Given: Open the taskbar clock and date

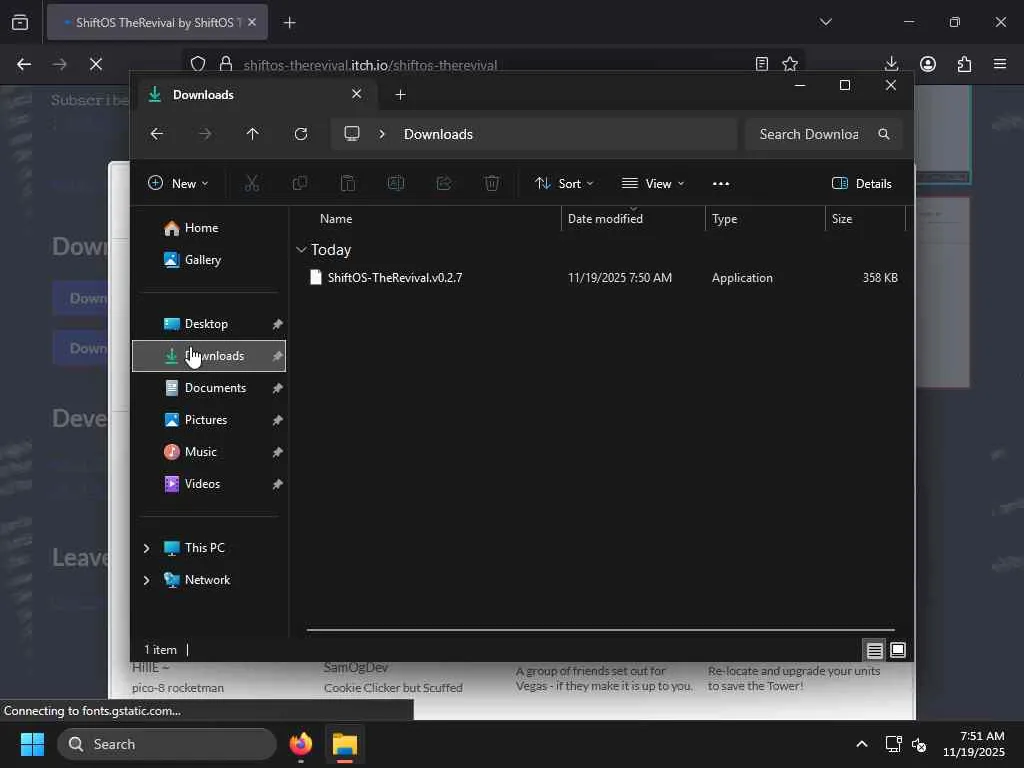Looking at the screenshot, I should coord(974,744).
